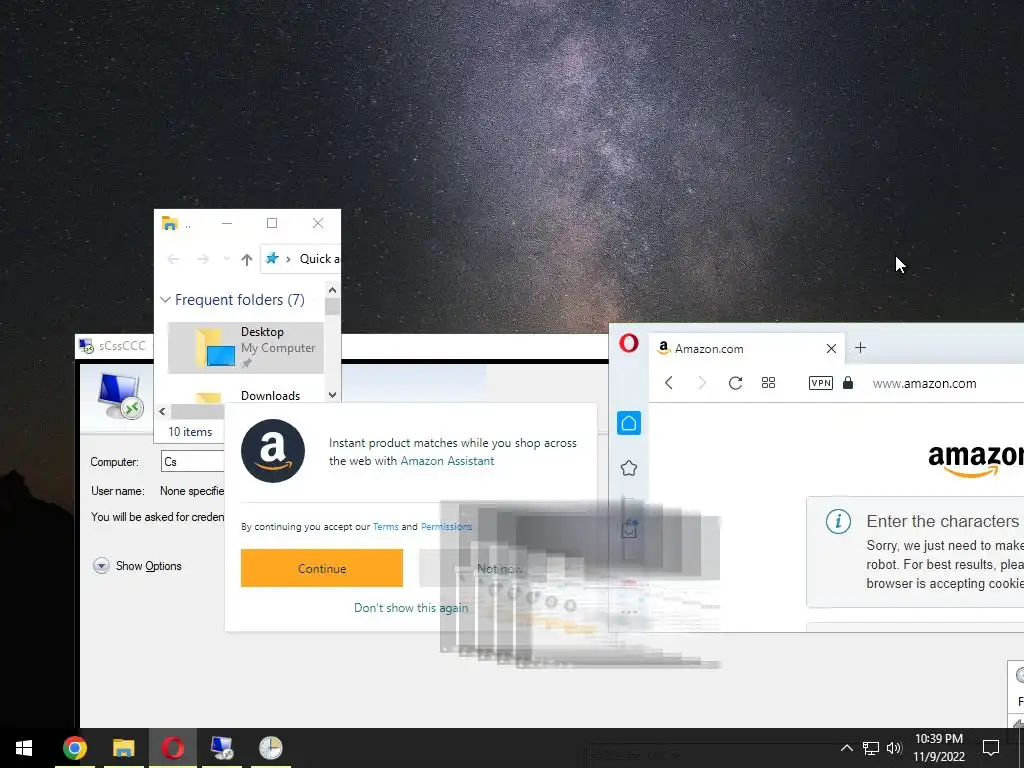Click the volume speaker tray icon
1024x768 pixels.
click(894, 748)
